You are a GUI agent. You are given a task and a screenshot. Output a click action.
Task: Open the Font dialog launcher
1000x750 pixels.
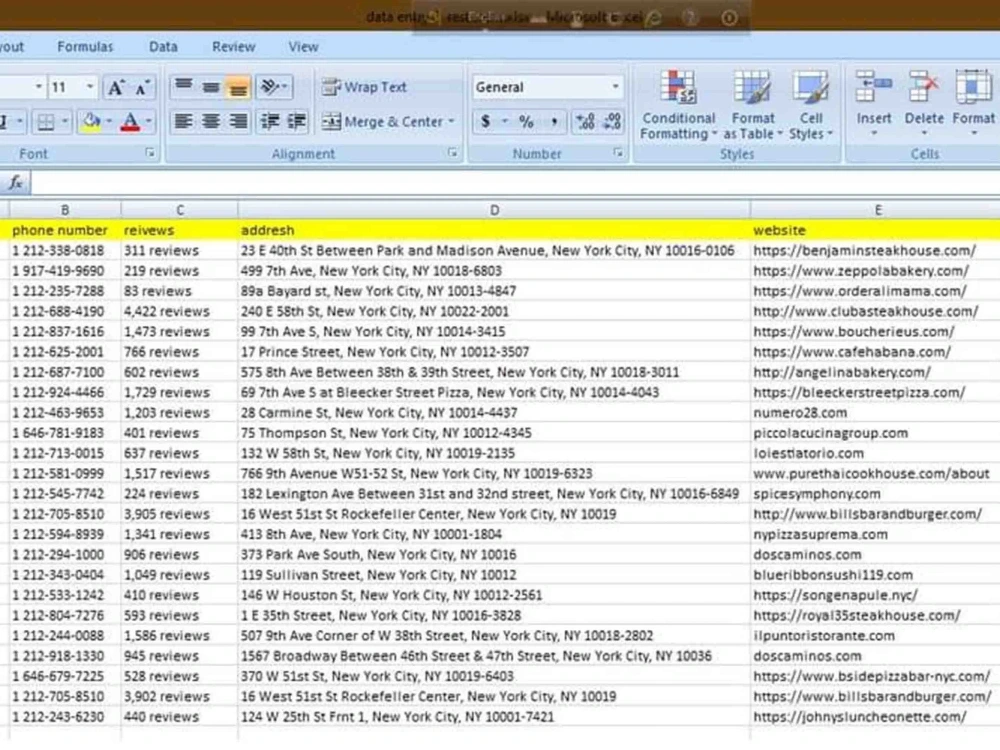pyautogui.click(x=149, y=153)
